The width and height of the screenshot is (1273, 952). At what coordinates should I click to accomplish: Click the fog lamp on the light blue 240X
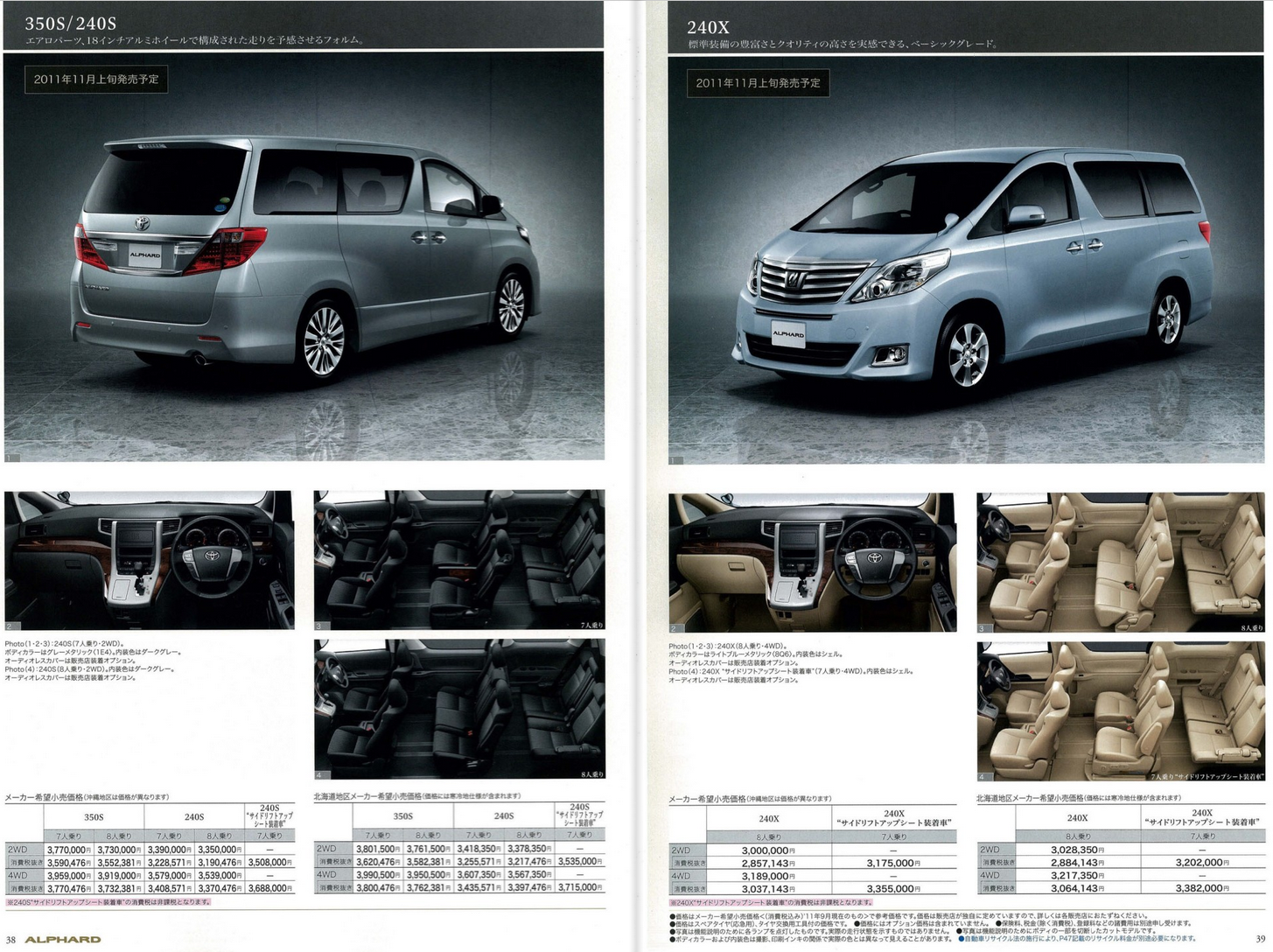pos(890,354)
